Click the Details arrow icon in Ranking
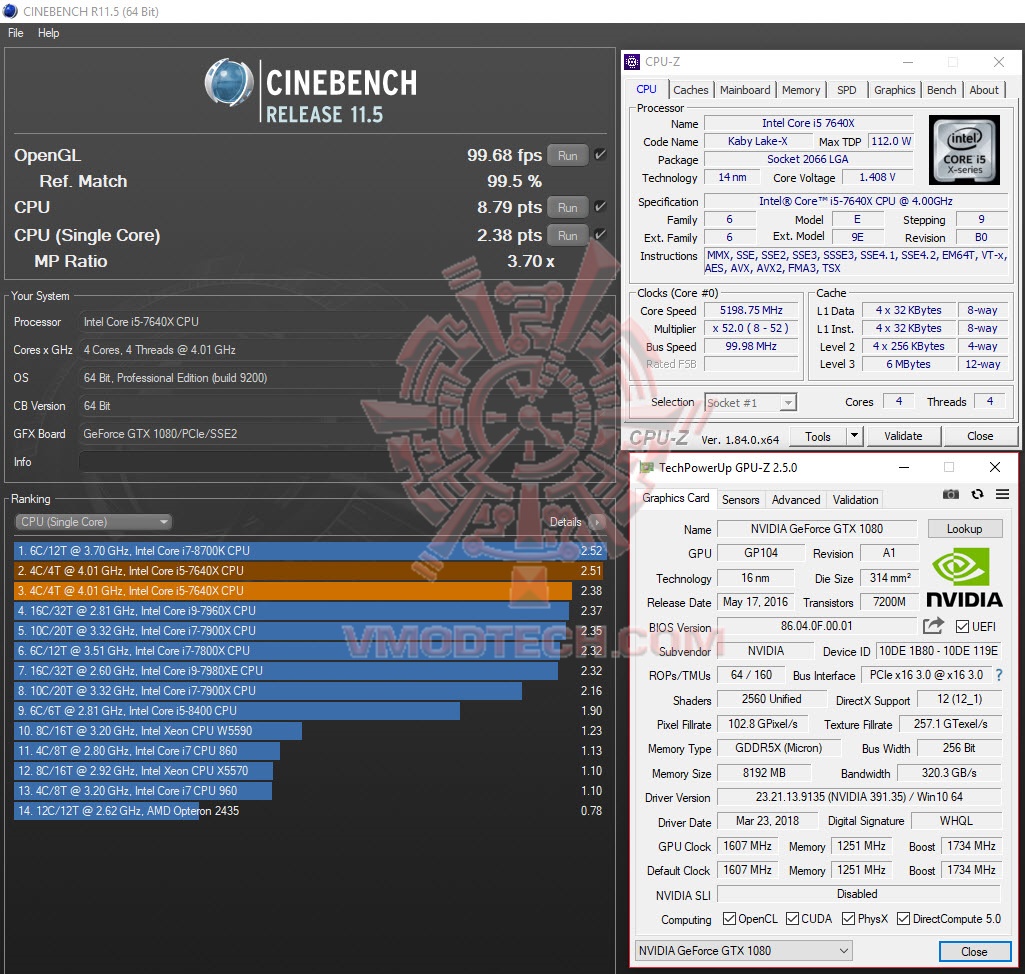1025x974 pixels. [596, 522]
